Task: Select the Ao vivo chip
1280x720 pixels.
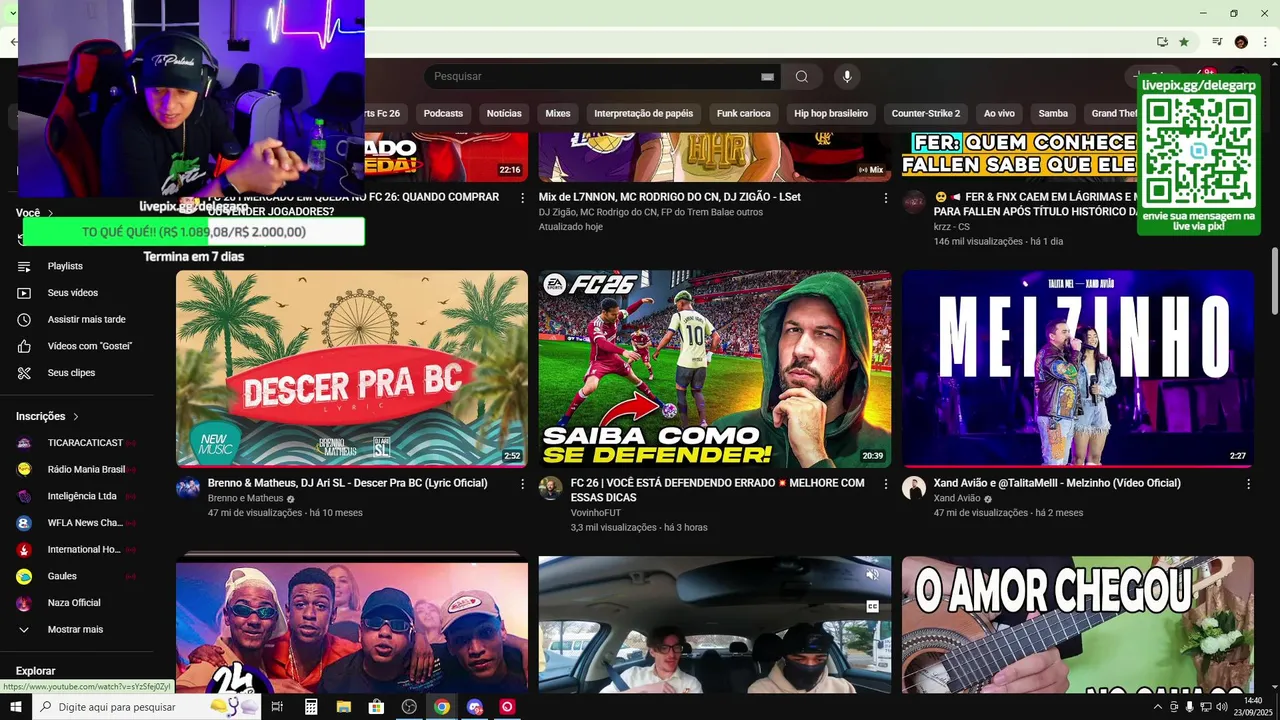Action: [x=999, y=113]
